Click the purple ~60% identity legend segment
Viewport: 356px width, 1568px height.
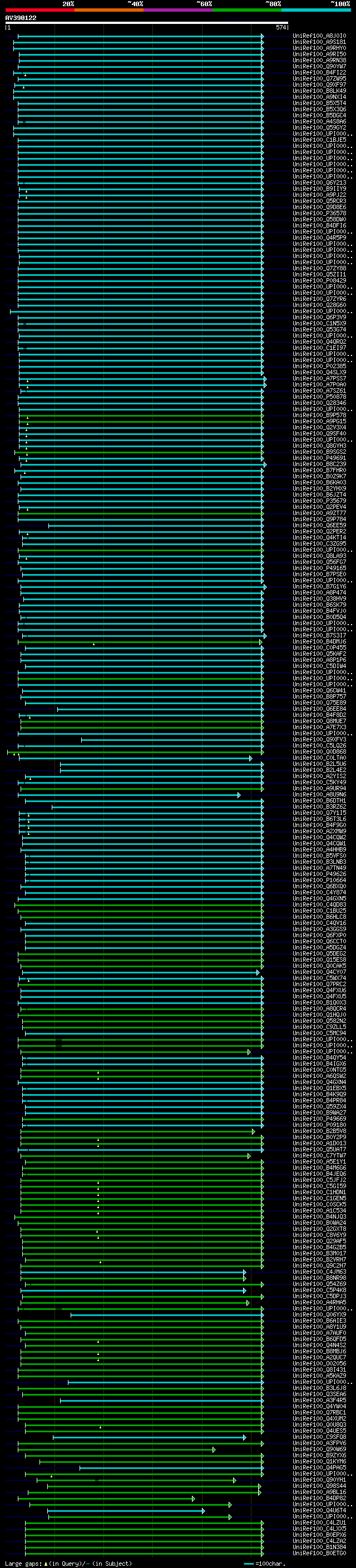177,11
